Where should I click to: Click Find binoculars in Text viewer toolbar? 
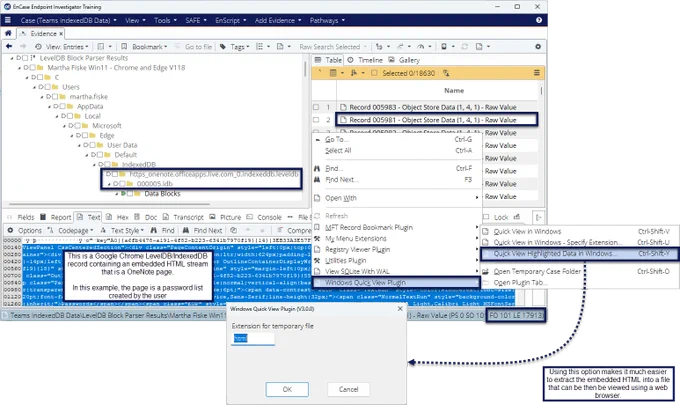click(x=154, y=230)
